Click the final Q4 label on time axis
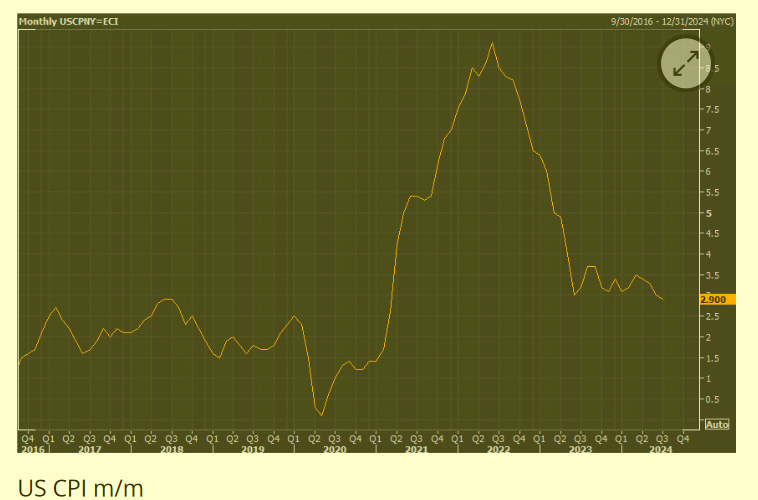This screenshot has width=758, height=500. click(683, 438)
